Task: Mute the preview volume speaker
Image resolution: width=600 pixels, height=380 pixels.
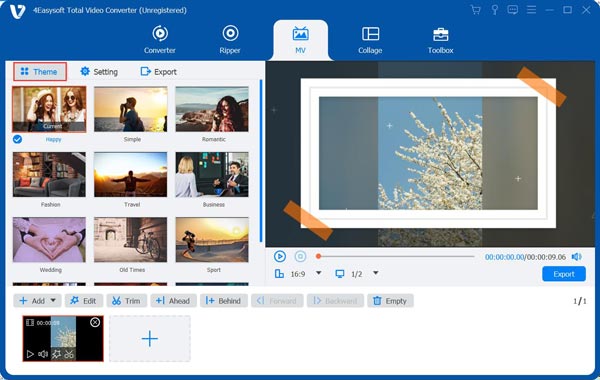Action: [x=576, y=257]
